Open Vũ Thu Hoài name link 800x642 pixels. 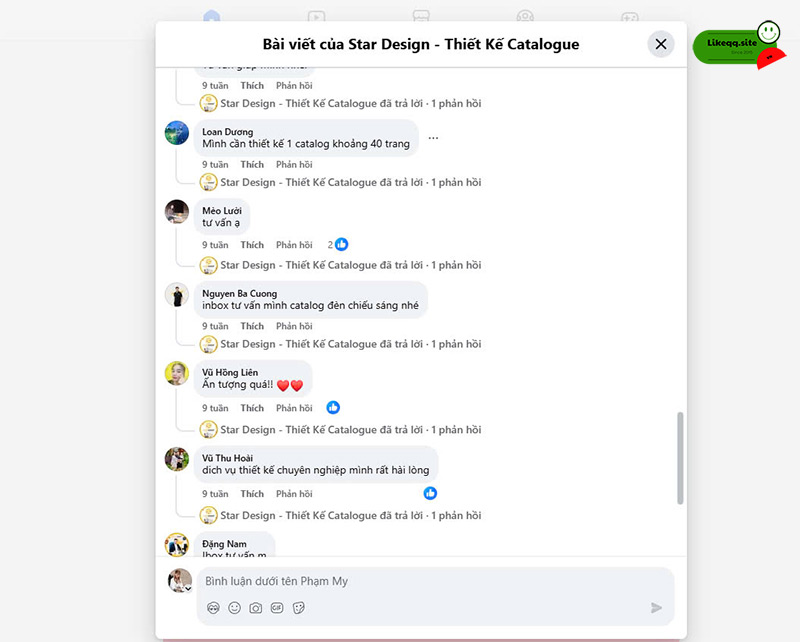pyautogui.click(x=228, y=458)
